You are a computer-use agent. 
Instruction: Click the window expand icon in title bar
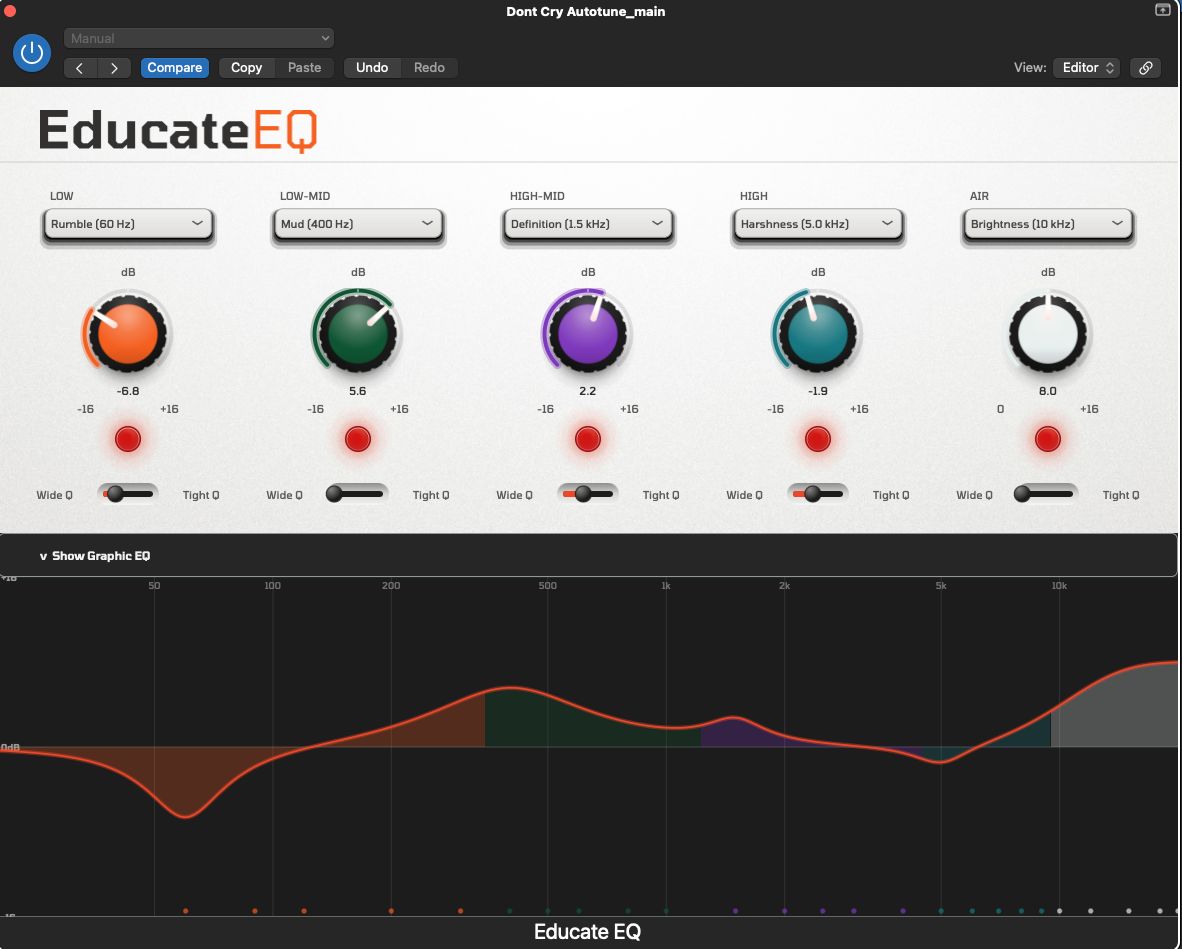(x=1162, y=10)
